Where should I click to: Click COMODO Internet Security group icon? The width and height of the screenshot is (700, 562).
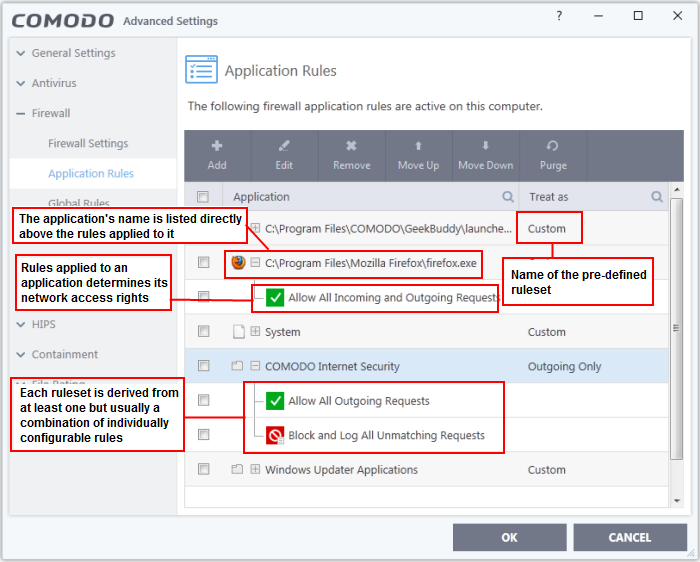click(237, 366)
